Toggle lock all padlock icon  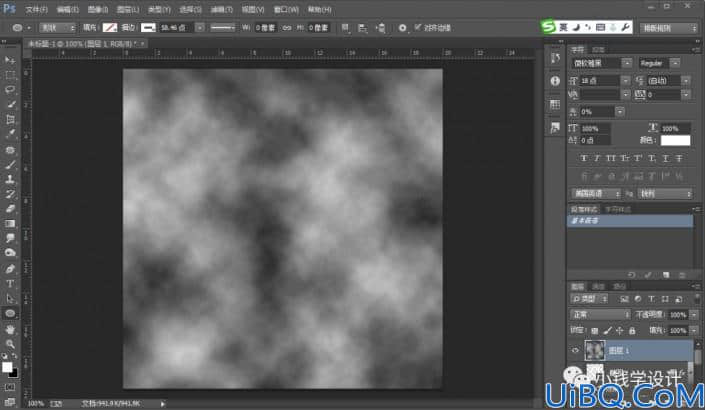tap(632, 331)
